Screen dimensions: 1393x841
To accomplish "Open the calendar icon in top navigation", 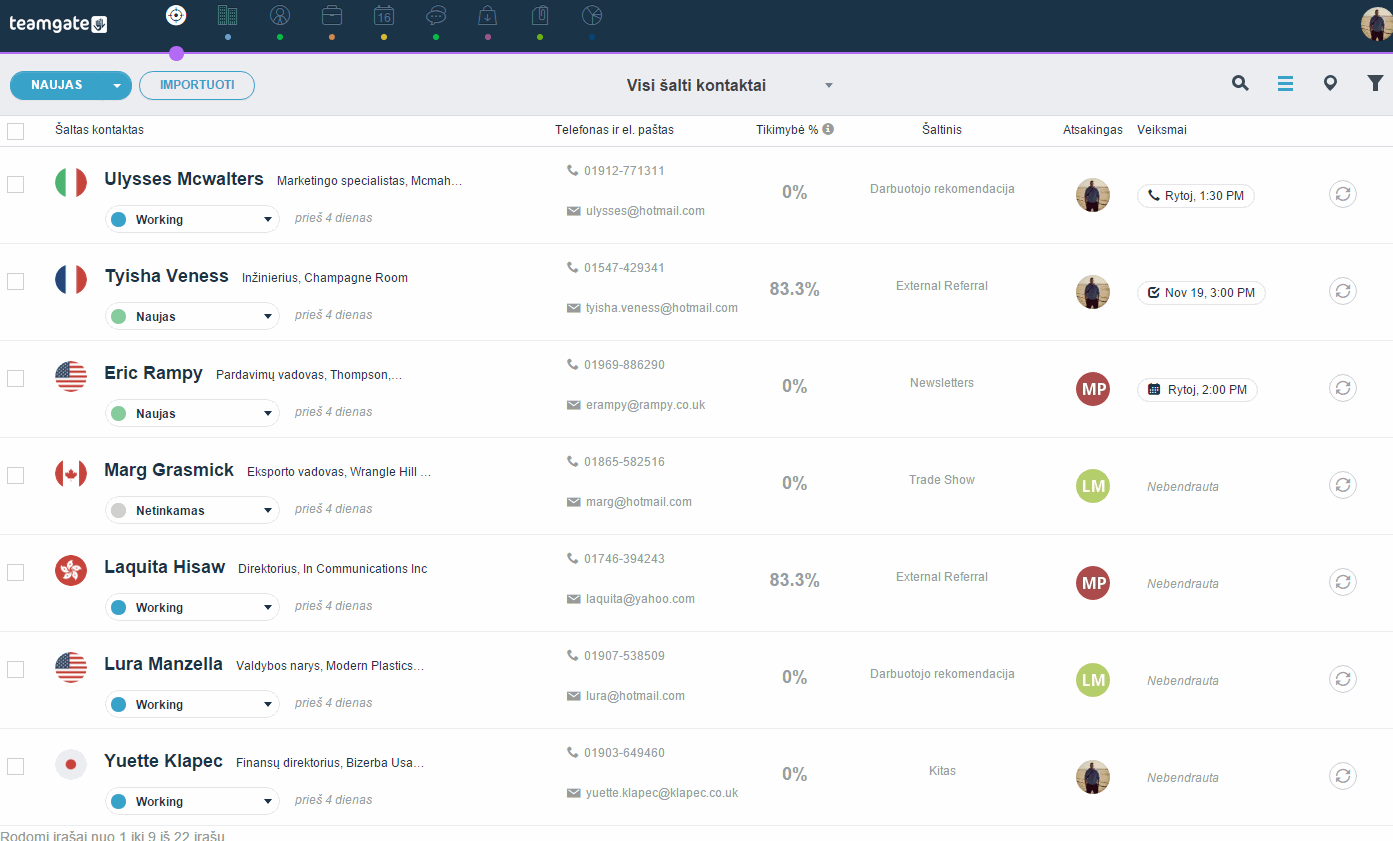I will [384, 15].
